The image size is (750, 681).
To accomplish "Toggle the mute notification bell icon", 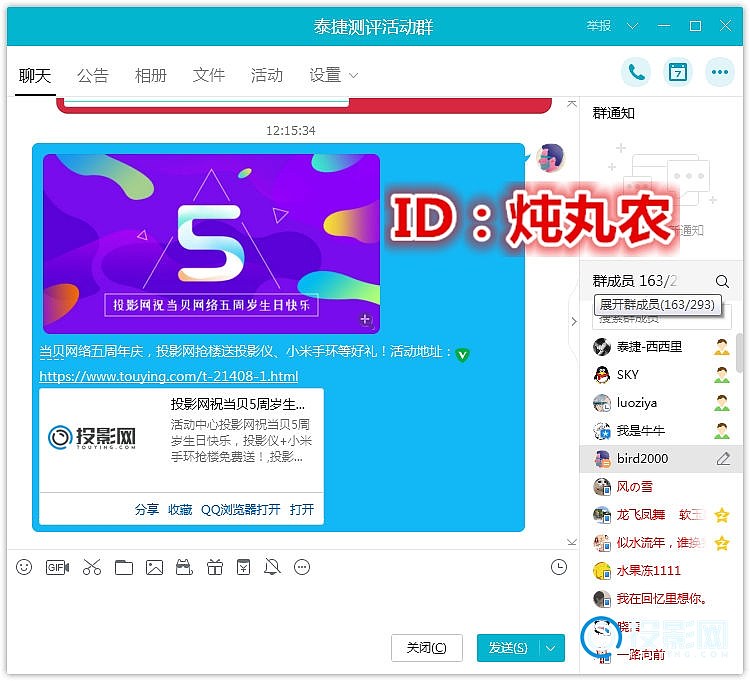I will pos(272,567).
